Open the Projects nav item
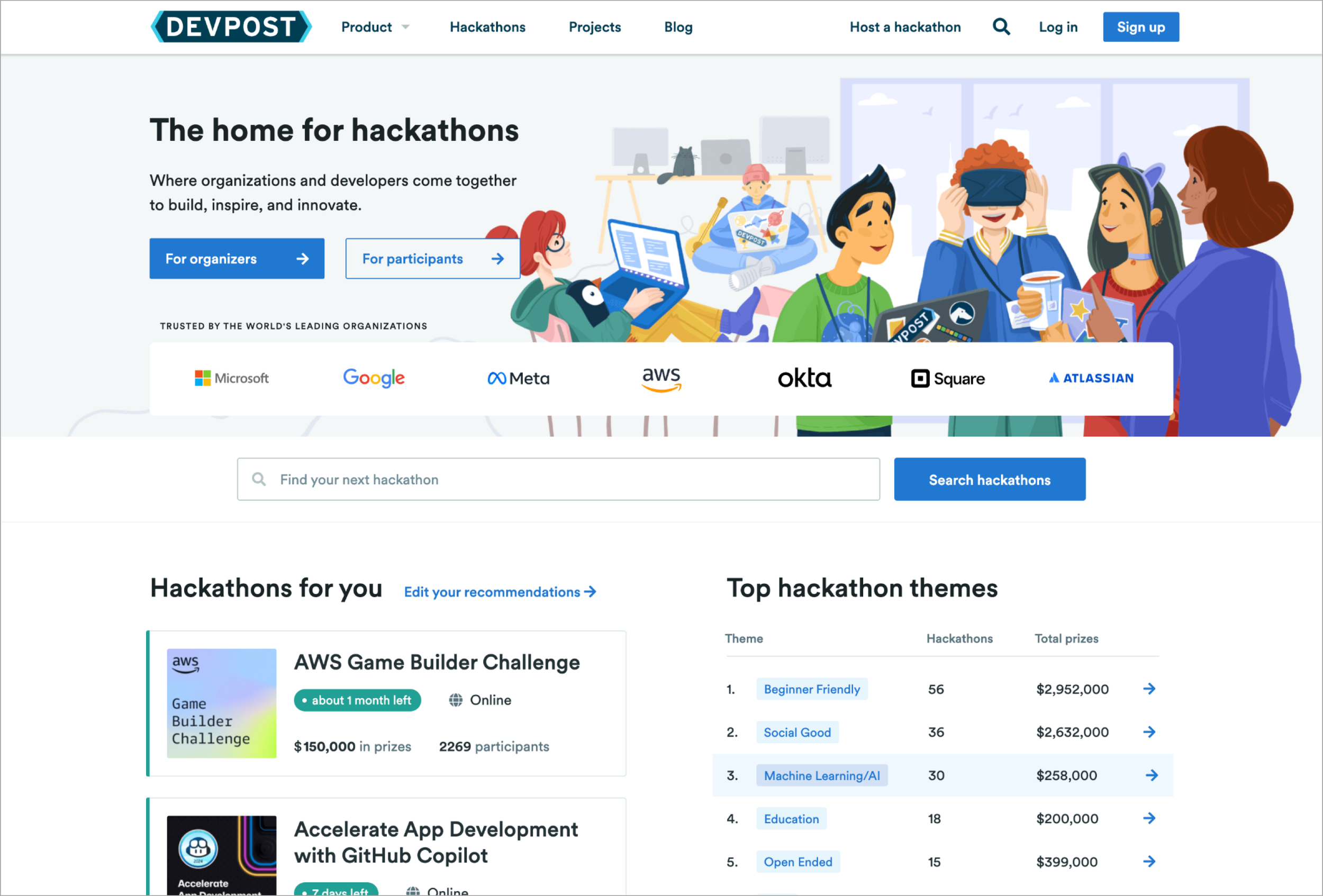The height and width of the screenshot is (896, 1323). click(595, 27)
